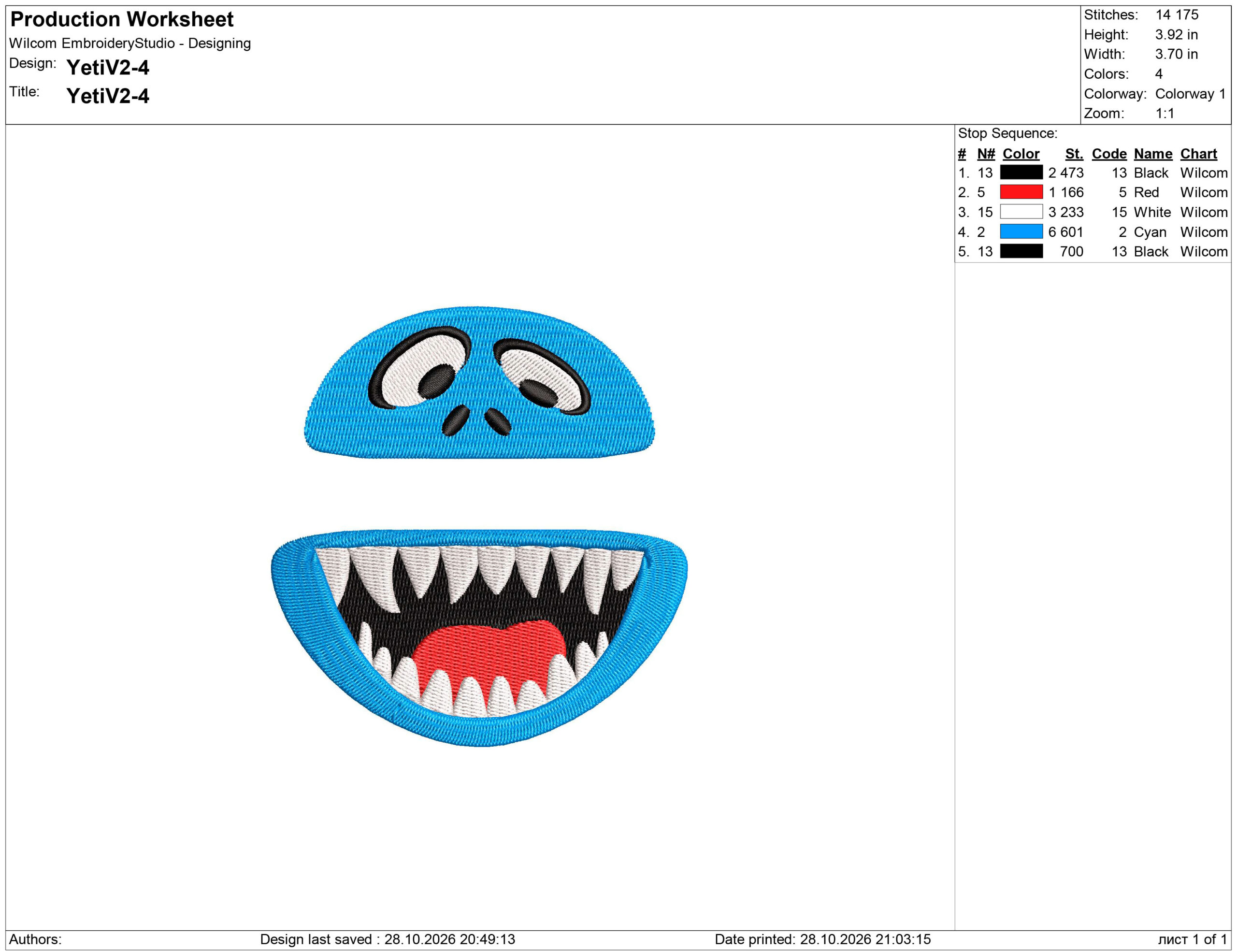1237x952 pixels.
Task: Click stitch count '700' in row 5
Action: [1071, 251]
